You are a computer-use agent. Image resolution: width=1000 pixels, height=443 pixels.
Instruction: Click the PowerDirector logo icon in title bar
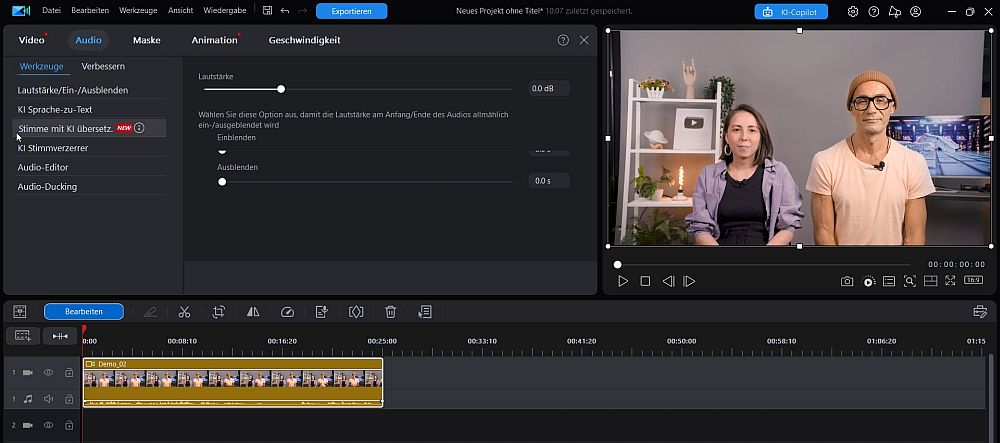coord(21,11)
